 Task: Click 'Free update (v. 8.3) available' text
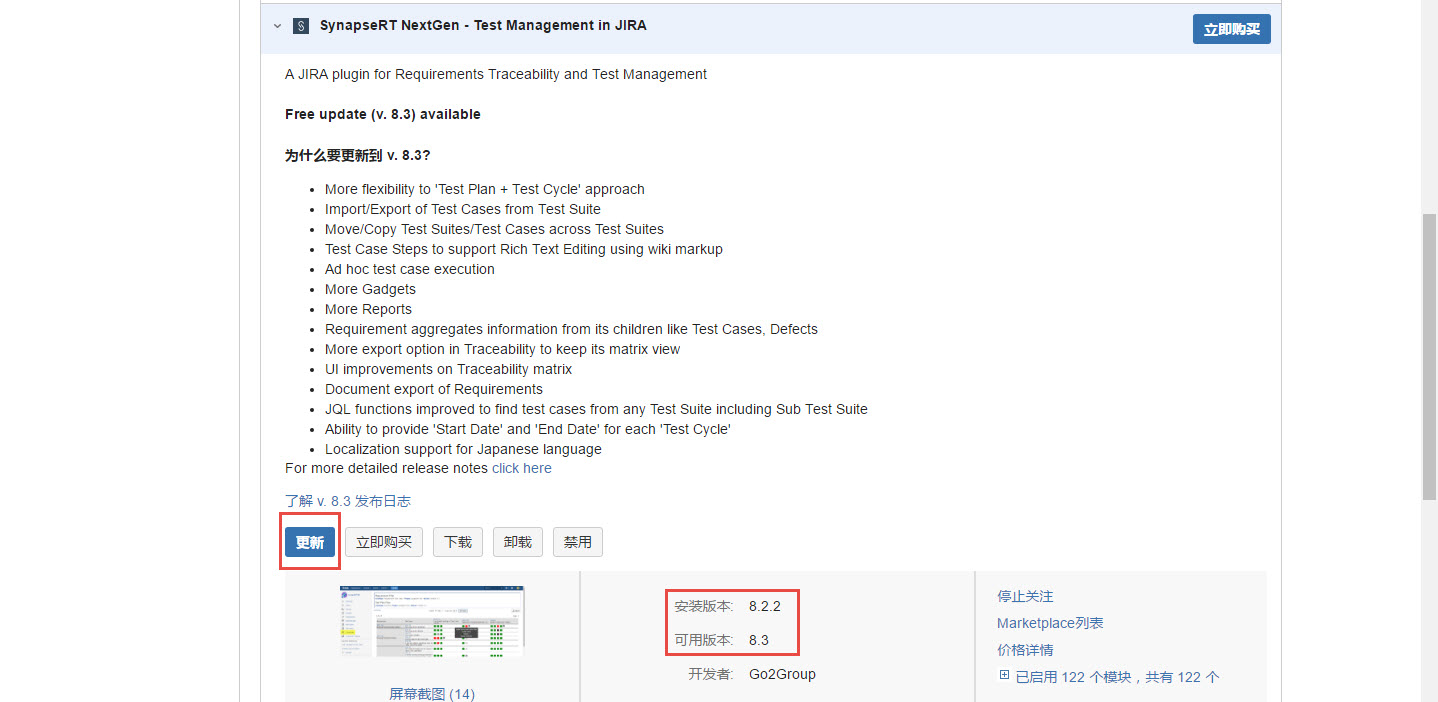tap(383, 114)
